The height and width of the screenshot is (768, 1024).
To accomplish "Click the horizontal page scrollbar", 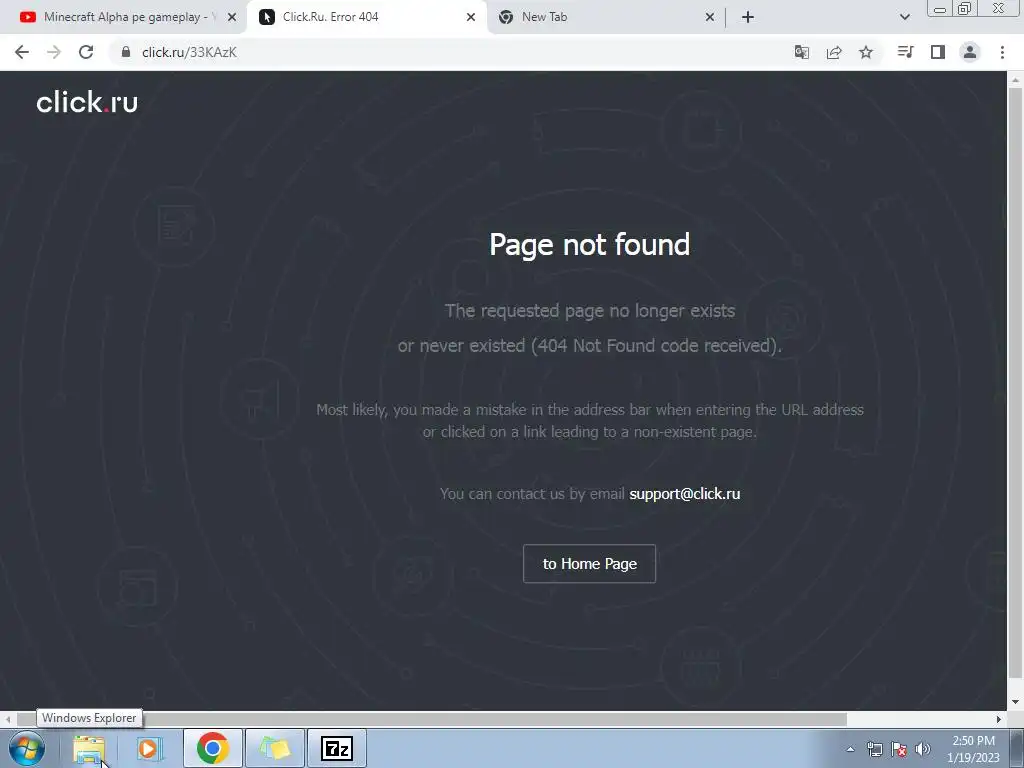I will coord(431,719).
